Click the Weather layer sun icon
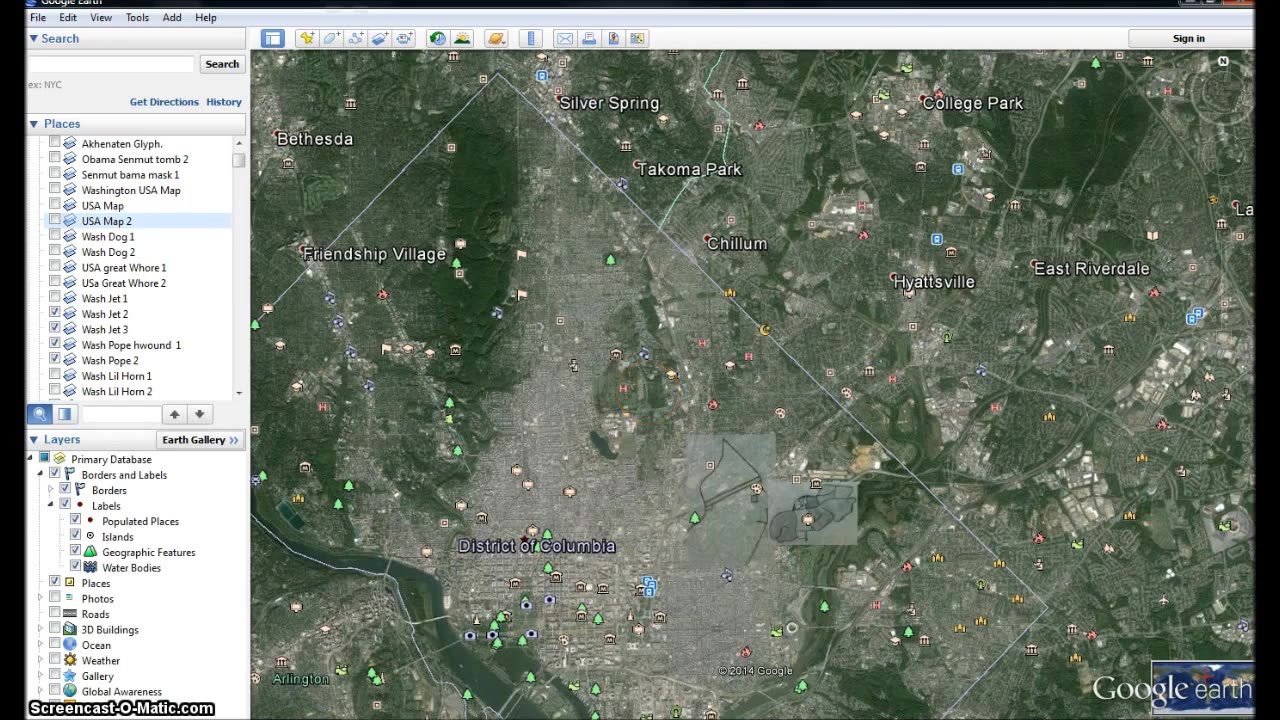Viewport: 1280px width, 720px height. coord(70,660)
